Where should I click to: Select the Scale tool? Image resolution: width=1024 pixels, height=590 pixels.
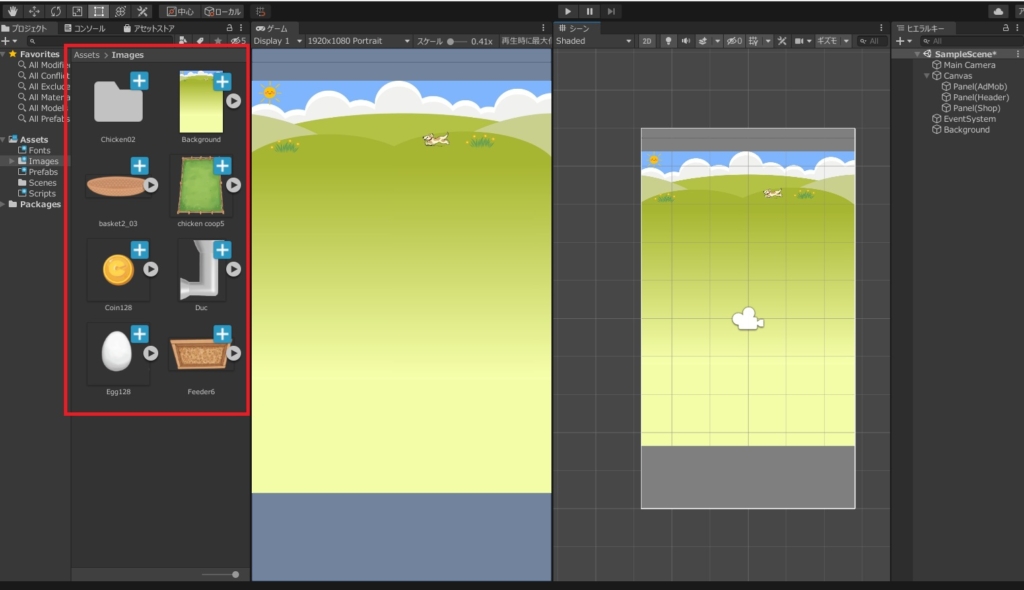(x=77, y=11)
